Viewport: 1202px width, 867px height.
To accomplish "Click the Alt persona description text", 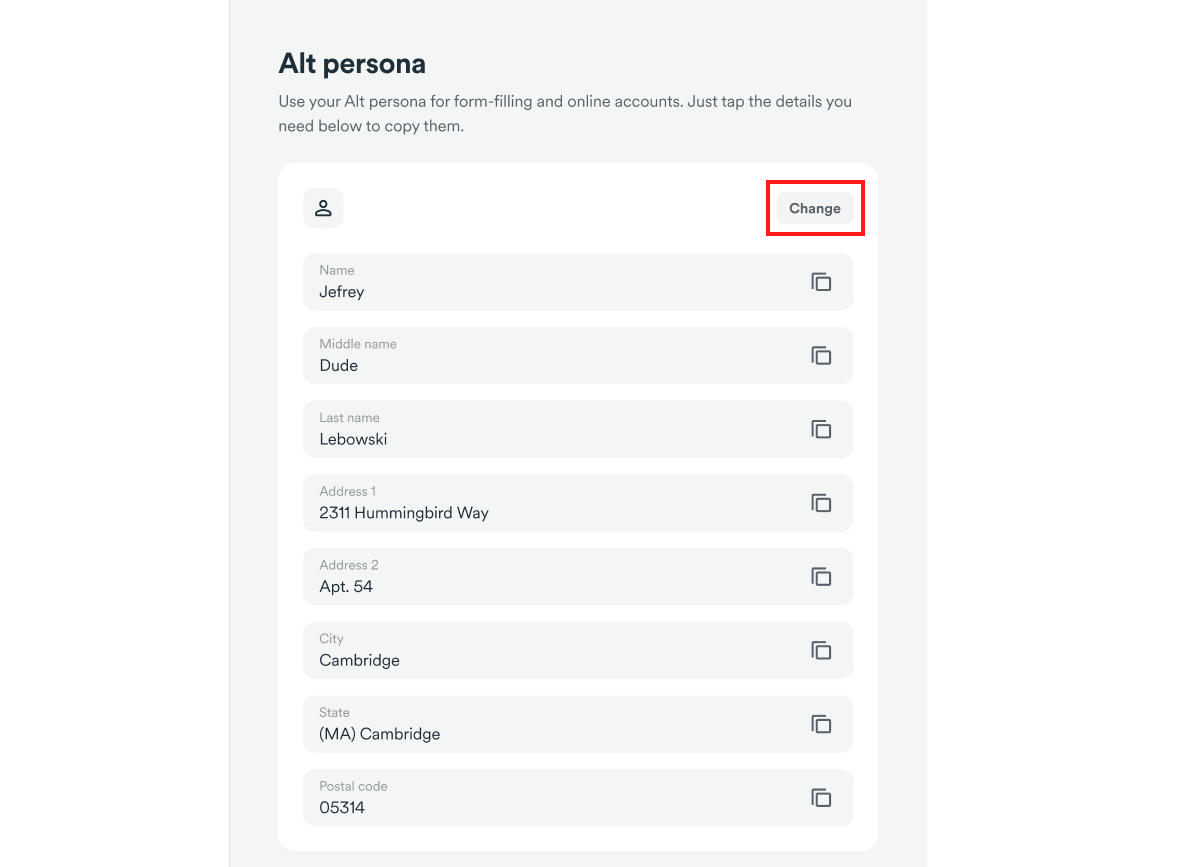I will click(x=565, y=114).
